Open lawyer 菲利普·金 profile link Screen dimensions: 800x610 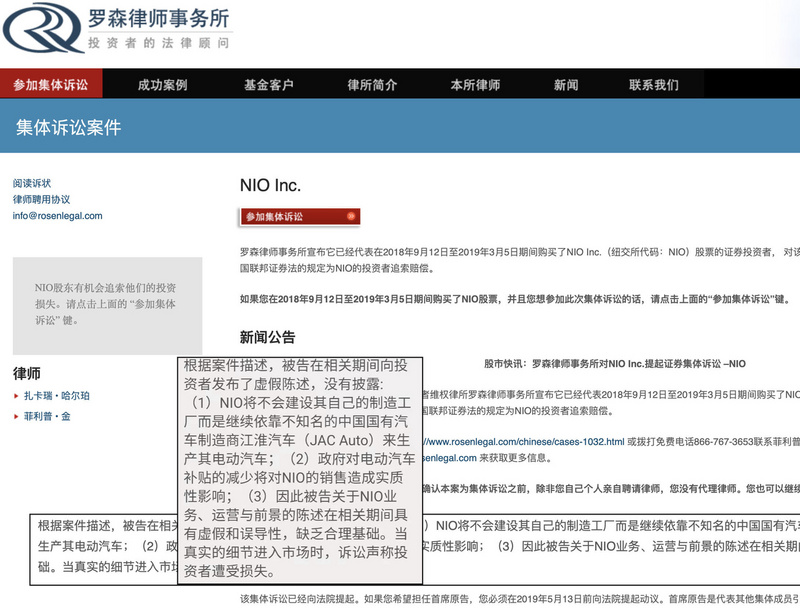[x=47, y=417]
